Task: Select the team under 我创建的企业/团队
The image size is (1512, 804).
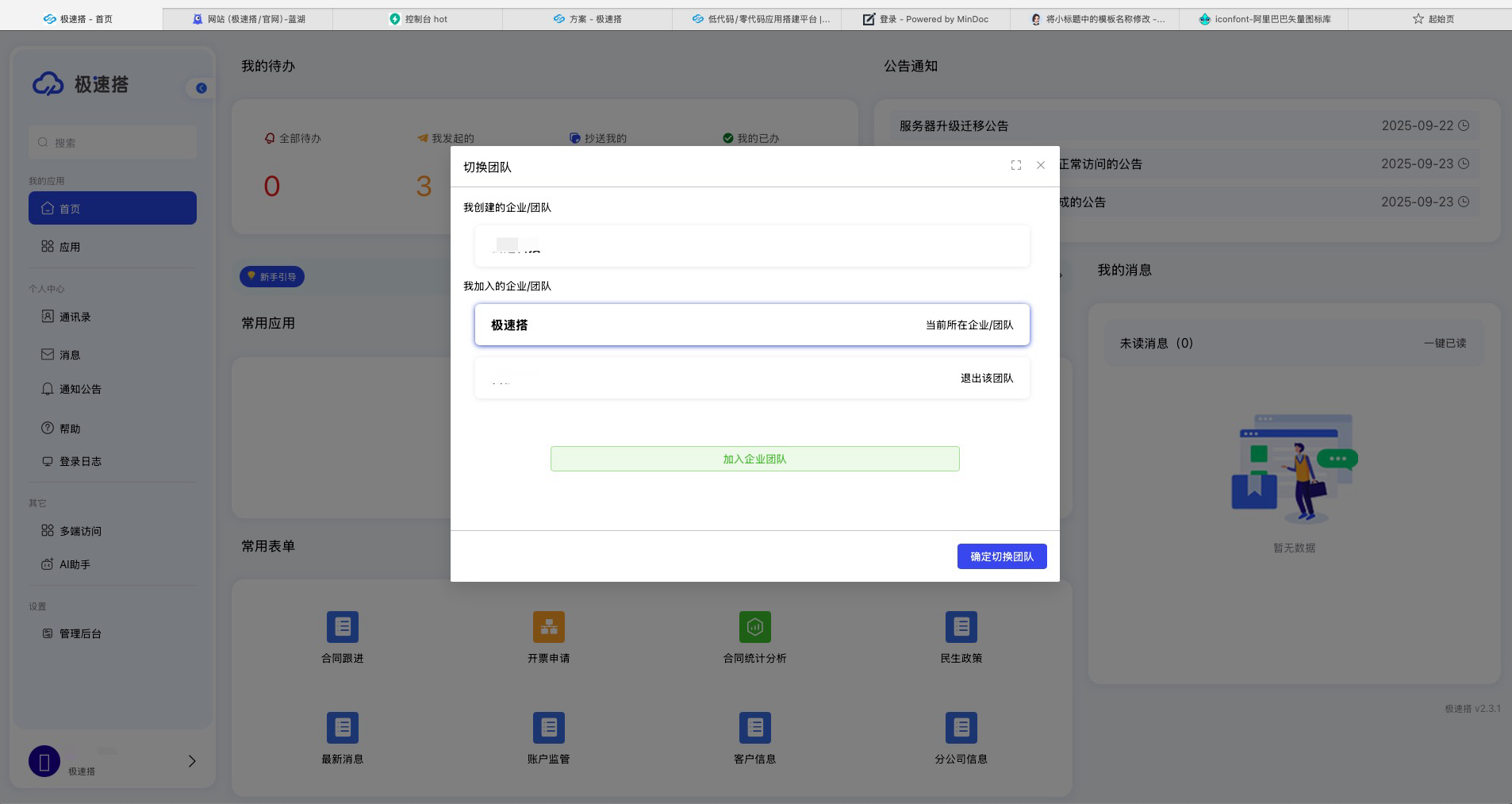Action: click(751, 246)
